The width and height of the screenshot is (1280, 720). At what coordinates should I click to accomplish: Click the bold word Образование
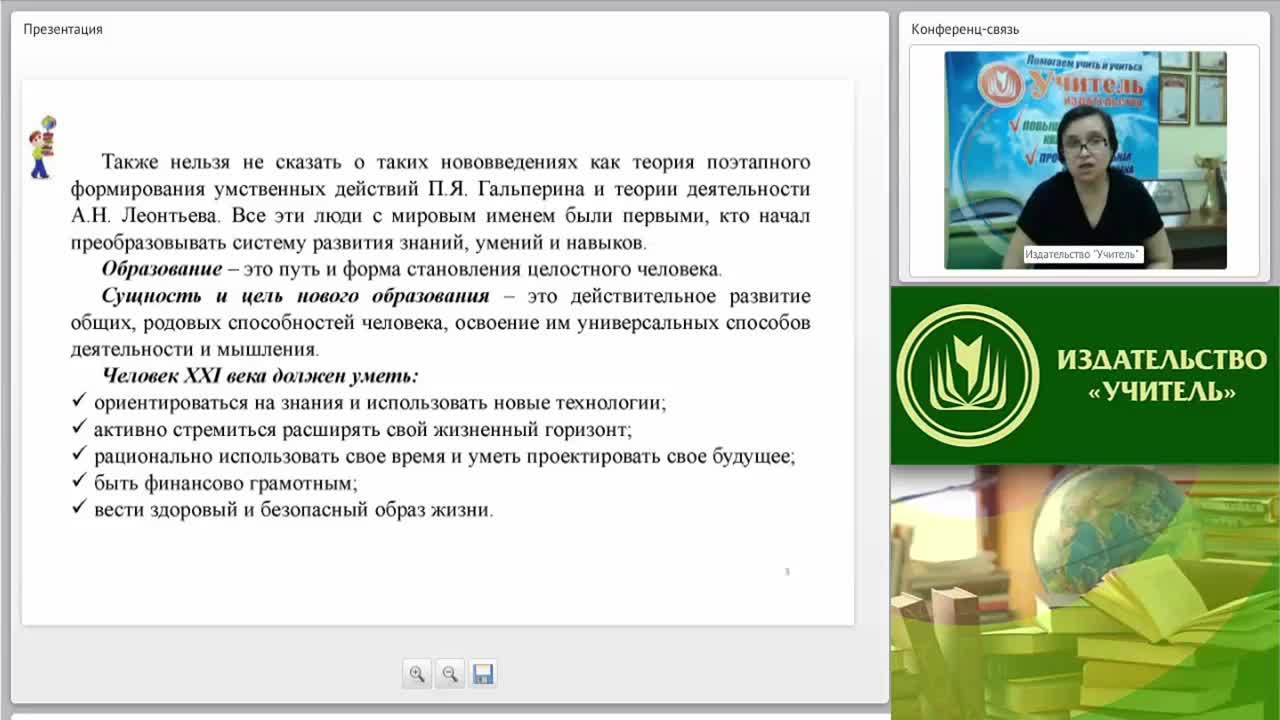pos(161,269)
